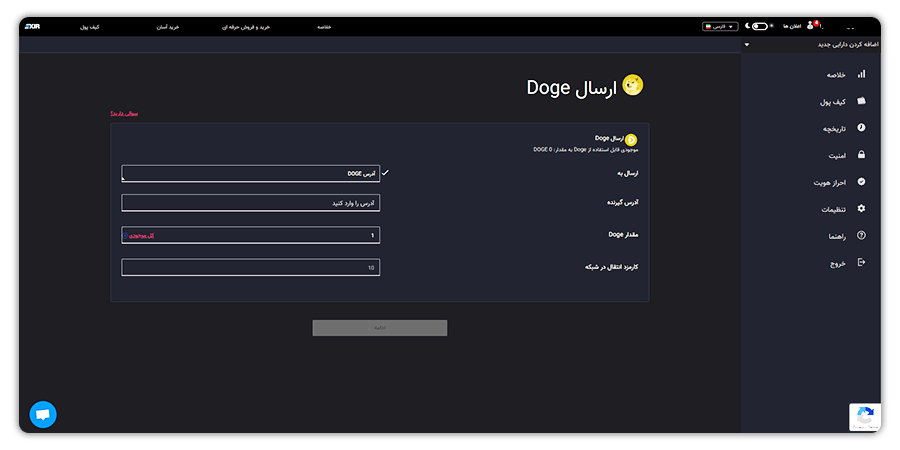Click the available balance text 'DOGE 0'

(542, 149)
